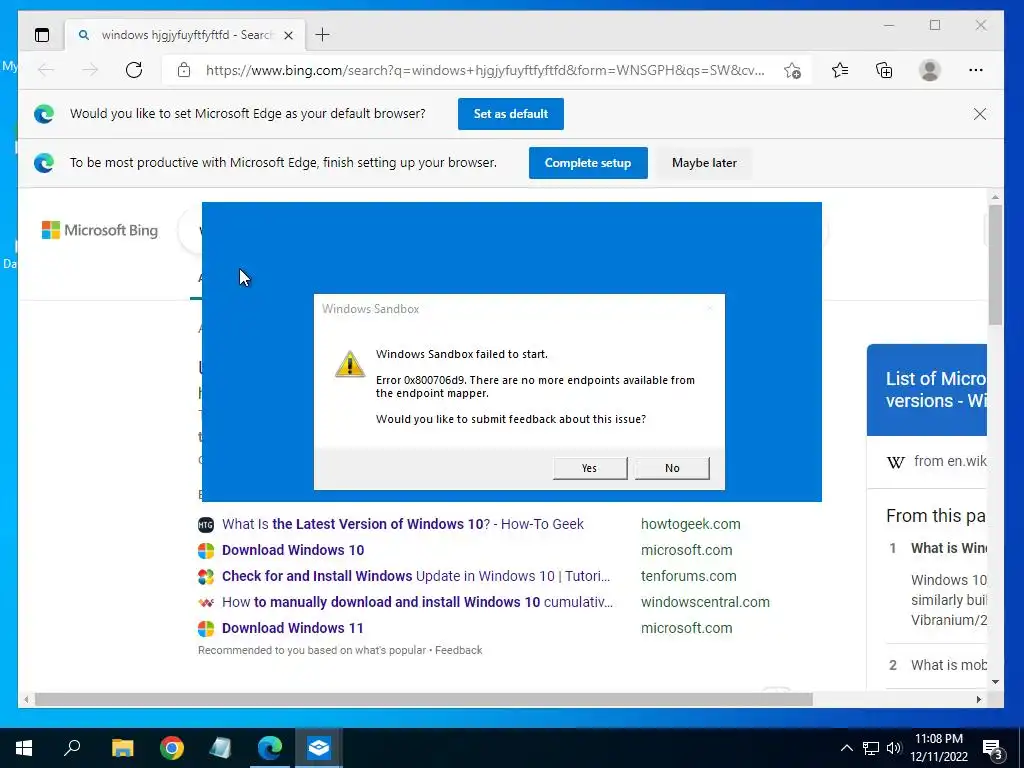Viewport: 1024px width, 768px height.
Task: Click Yes in Windows Sandbox error dialog
Action: pos(590,468)
